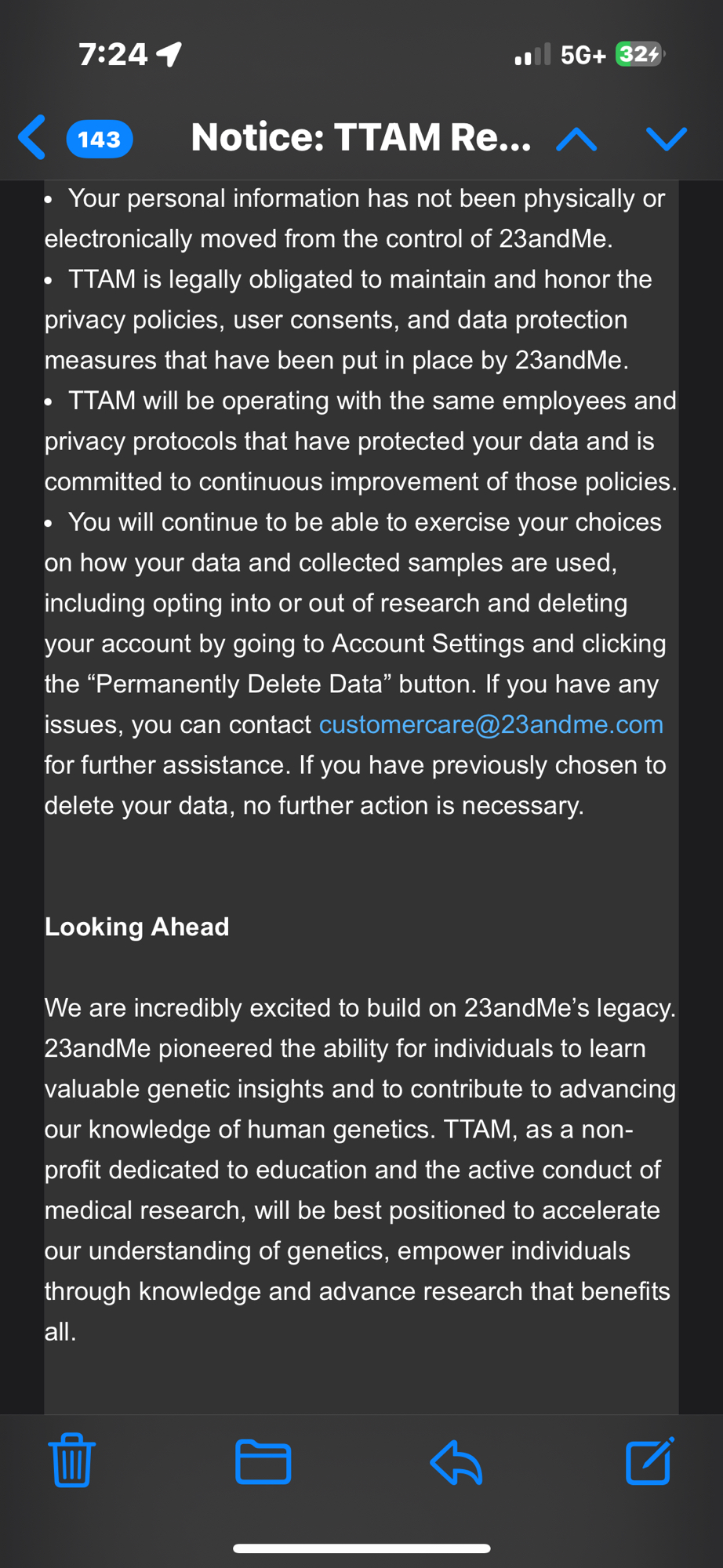Open the customercare@23andme.com email link

491,724
